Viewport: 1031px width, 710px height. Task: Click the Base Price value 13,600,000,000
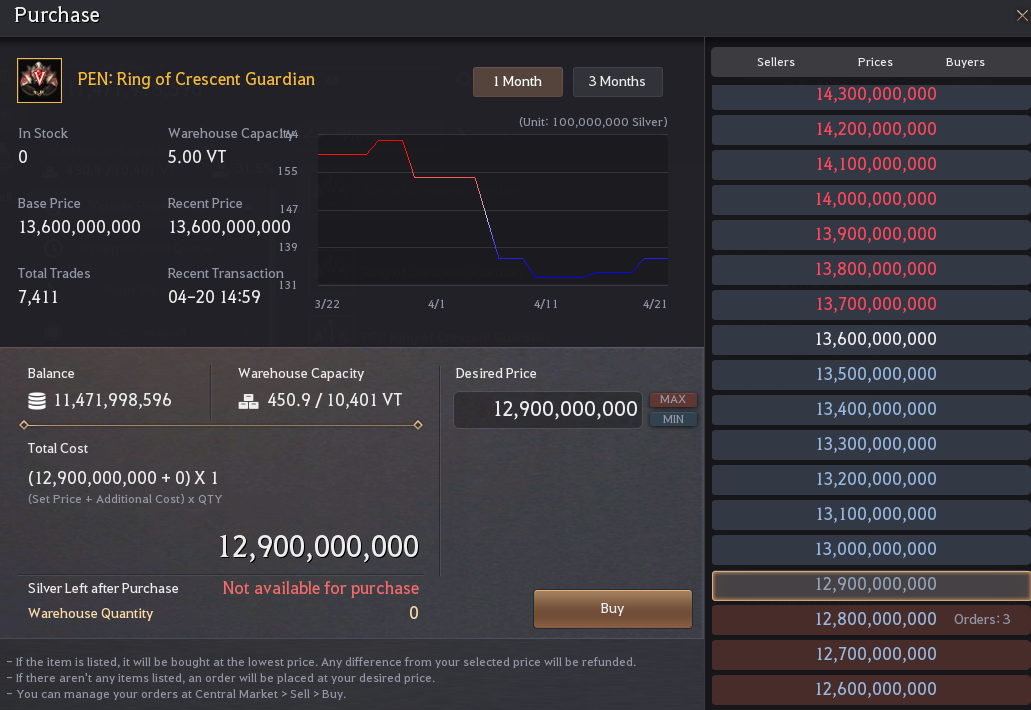(x=80, y=227)
